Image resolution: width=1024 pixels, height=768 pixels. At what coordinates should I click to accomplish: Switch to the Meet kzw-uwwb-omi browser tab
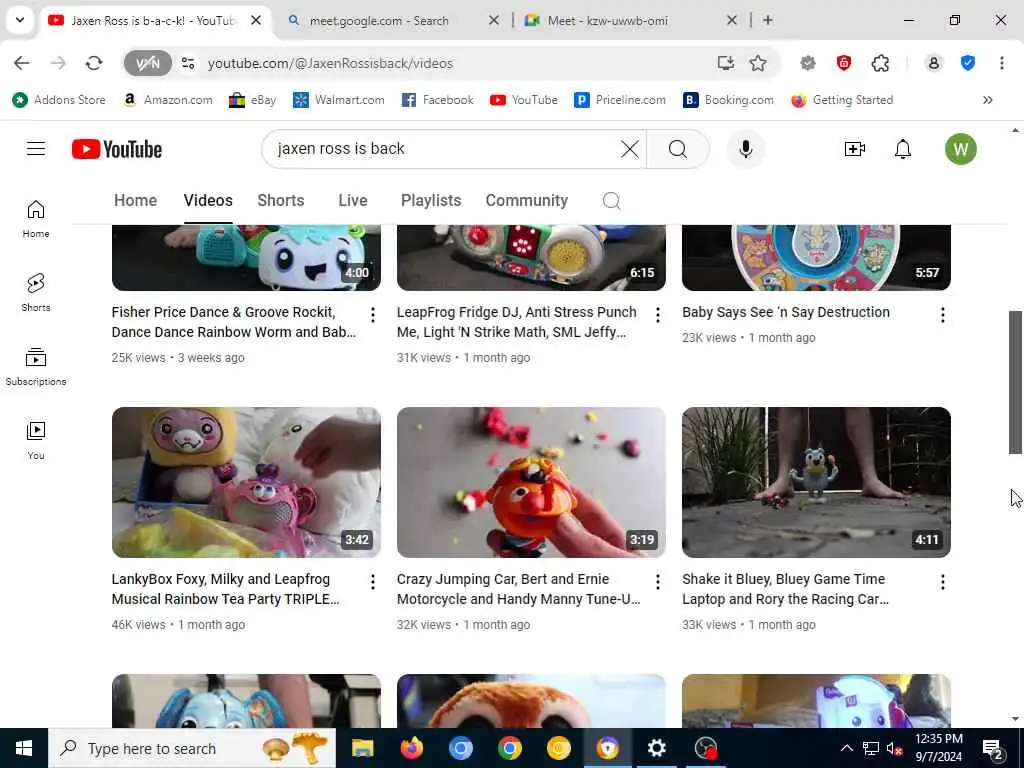(x=631, y=20)
